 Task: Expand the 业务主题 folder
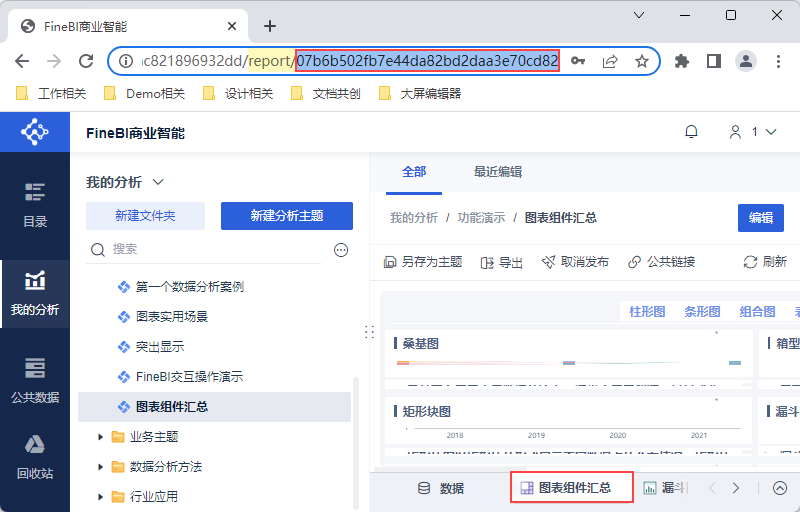[100, 437]
